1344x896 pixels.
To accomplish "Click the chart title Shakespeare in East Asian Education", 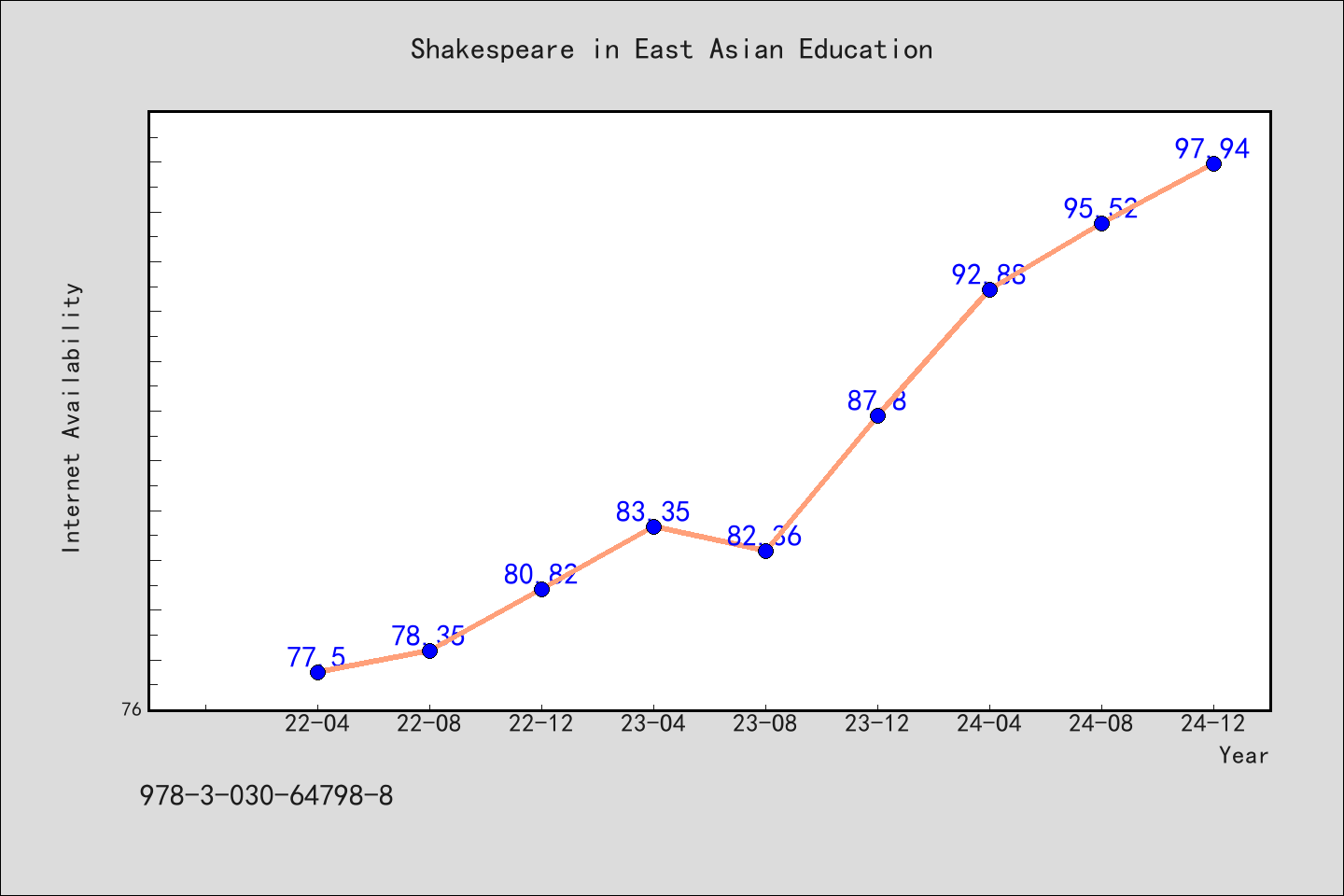I will pos(672,49).
